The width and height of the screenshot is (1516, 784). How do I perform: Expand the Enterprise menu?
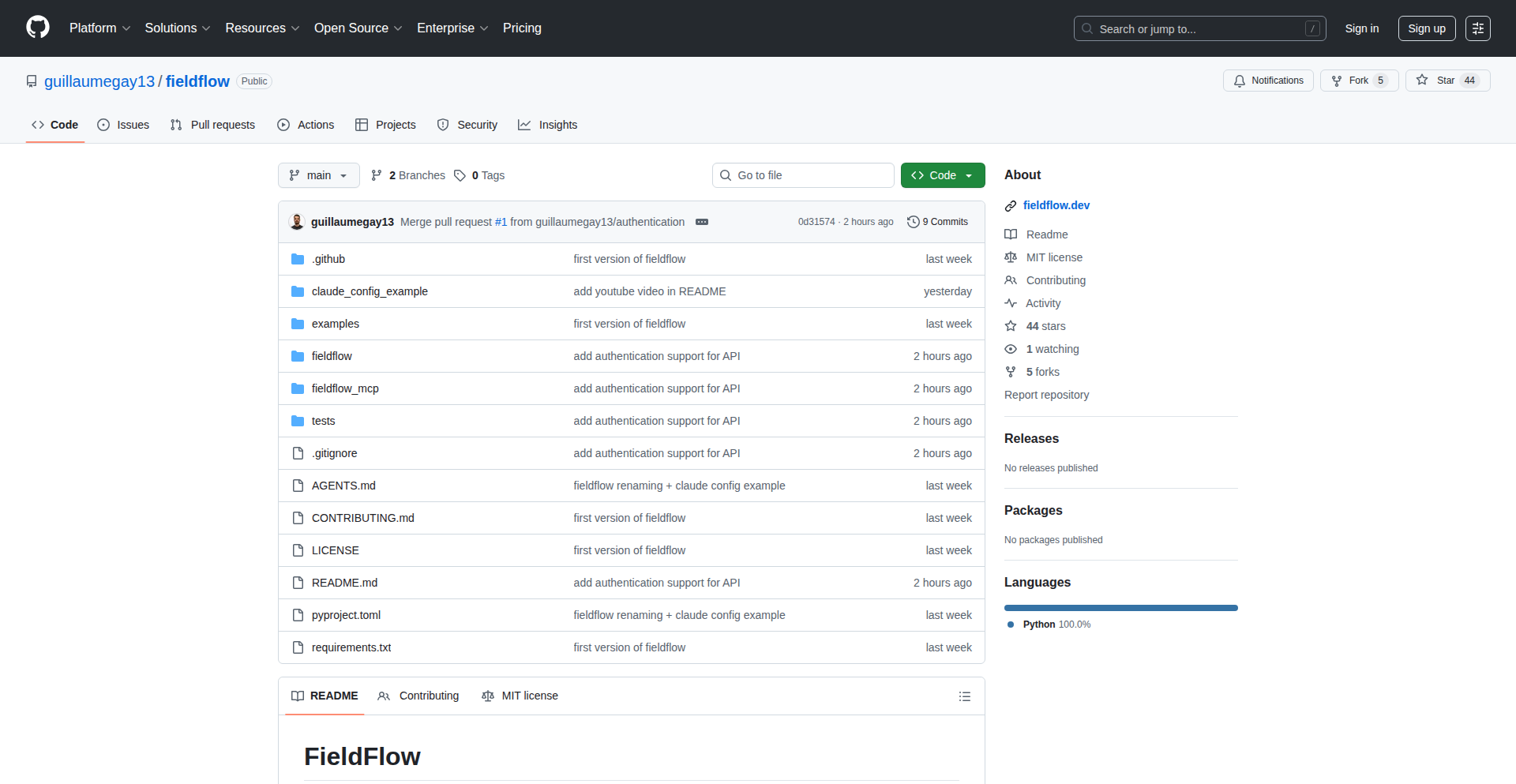452,28
